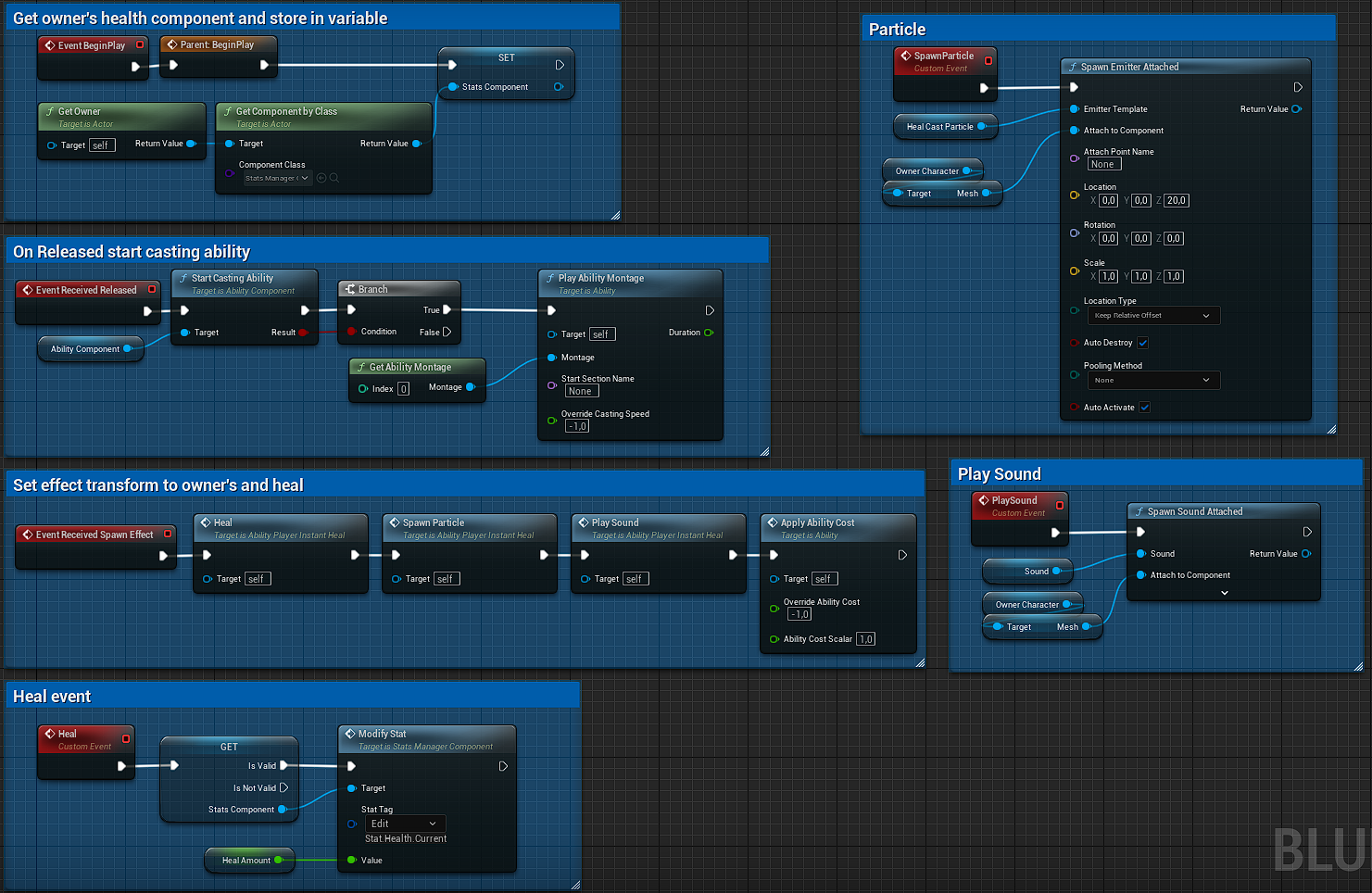The image size is (1372, 893).
Task: Click the Heal Cast Particle variable node
Action: coord(940,127)
